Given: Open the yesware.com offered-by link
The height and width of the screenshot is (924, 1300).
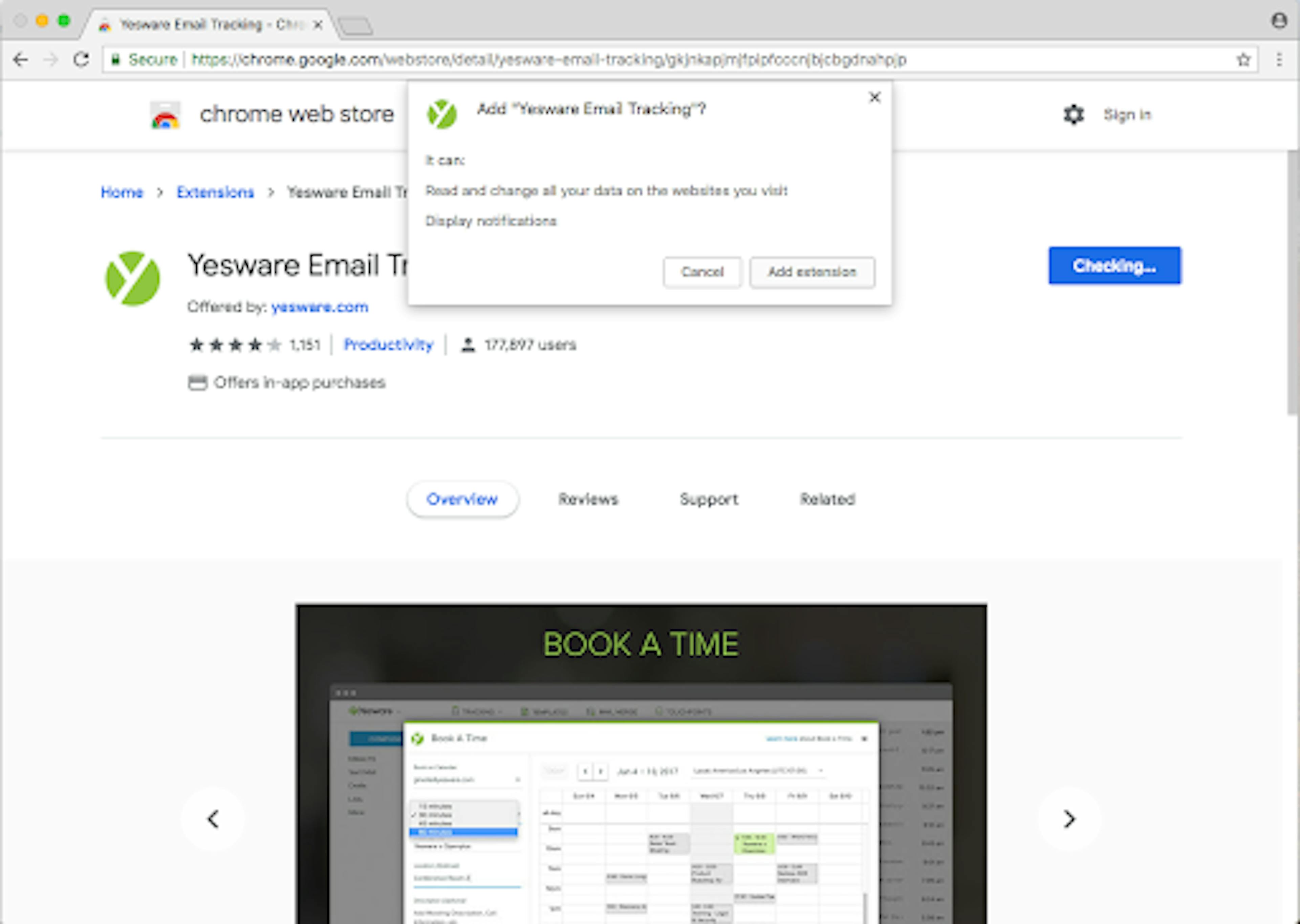Looking at the screenshot, I should (320, 307).
